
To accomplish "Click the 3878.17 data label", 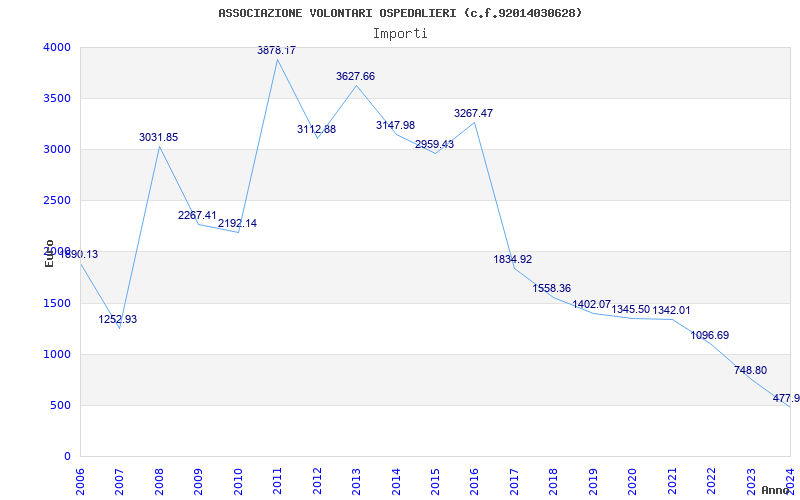I will [276, 51].
